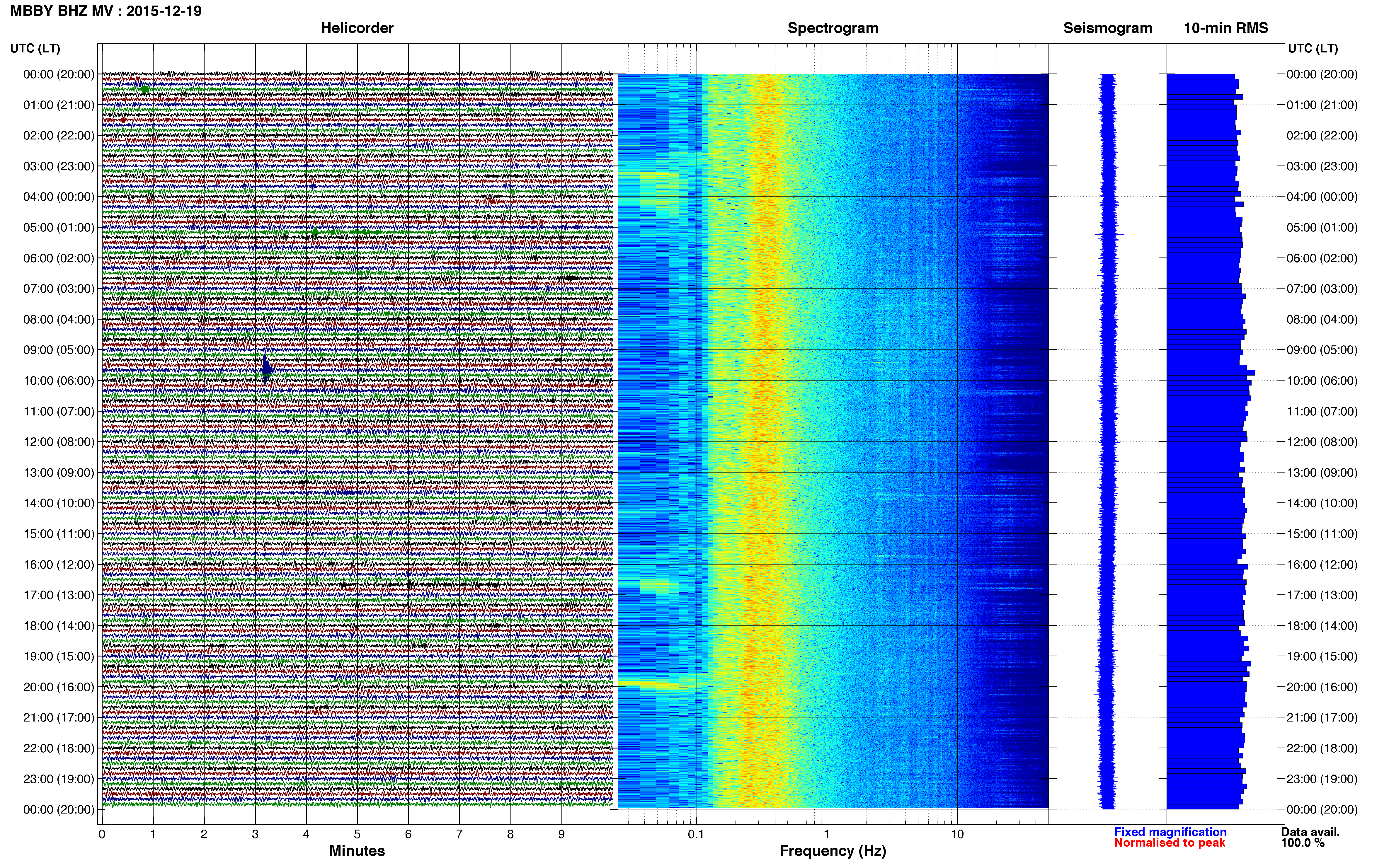Click the Seismogram panel heading

pyautogui.click(x=1108, y=28)
